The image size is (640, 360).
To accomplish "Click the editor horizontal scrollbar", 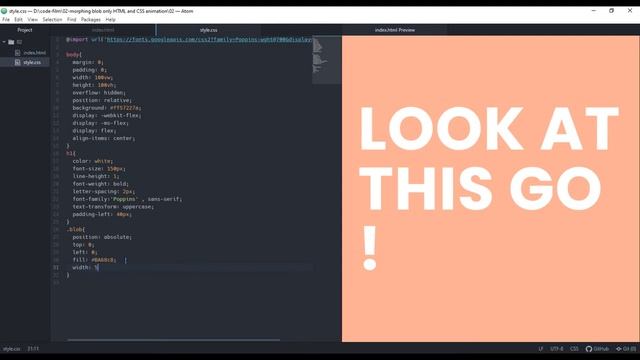I will point(174,340).
